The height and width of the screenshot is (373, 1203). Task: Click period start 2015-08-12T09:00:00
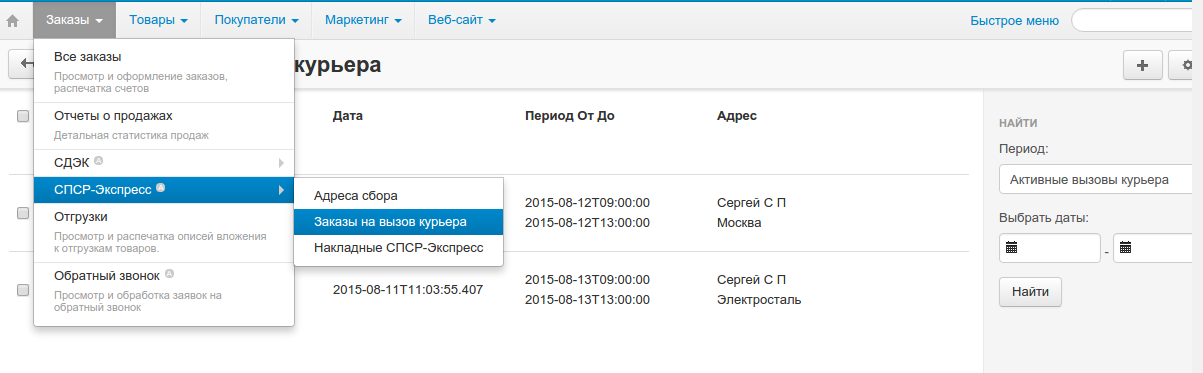[x=587, y=203]
